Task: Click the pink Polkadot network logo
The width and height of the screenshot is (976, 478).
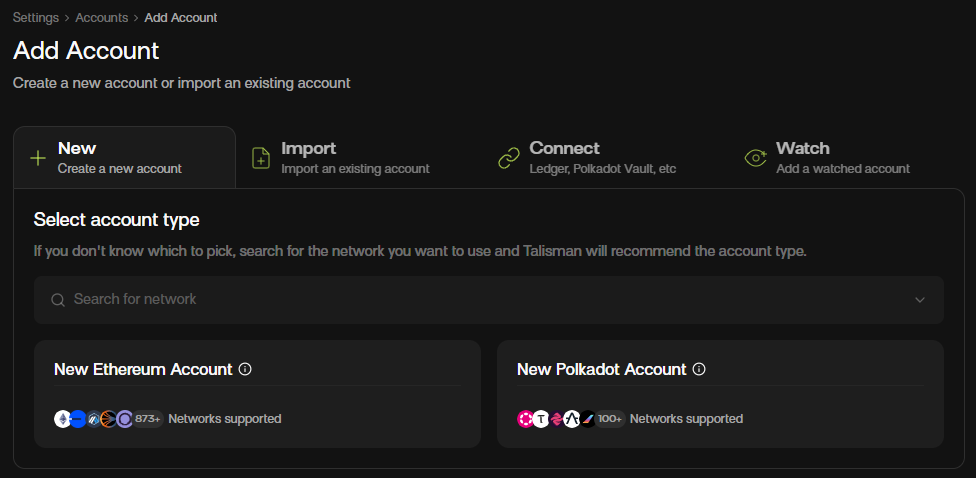Action: click(x=525, y=419)
